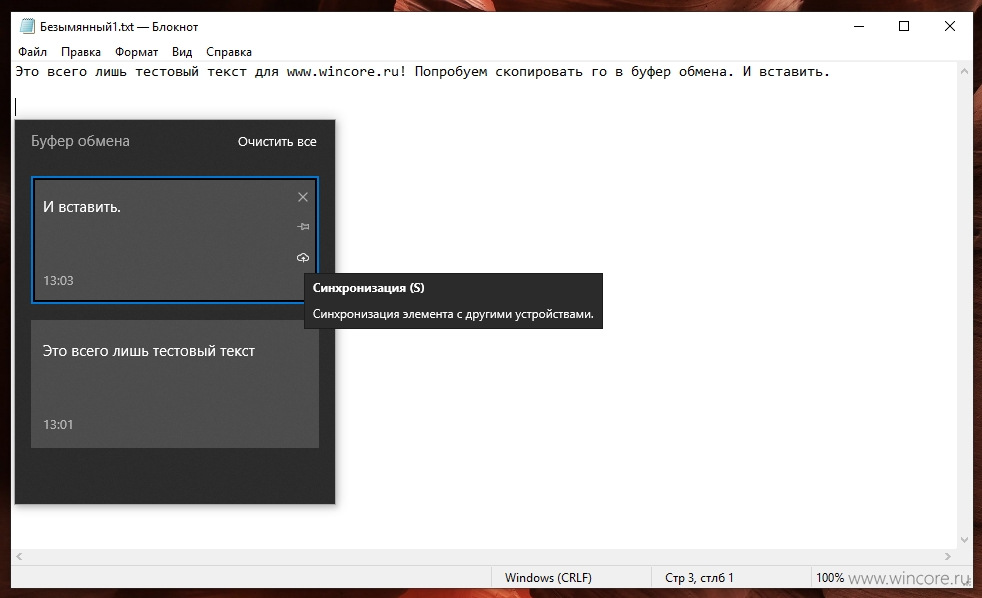Click the "Буфер обмена" panel title
This screenshot has height=598, width=982.
[80, 141]
